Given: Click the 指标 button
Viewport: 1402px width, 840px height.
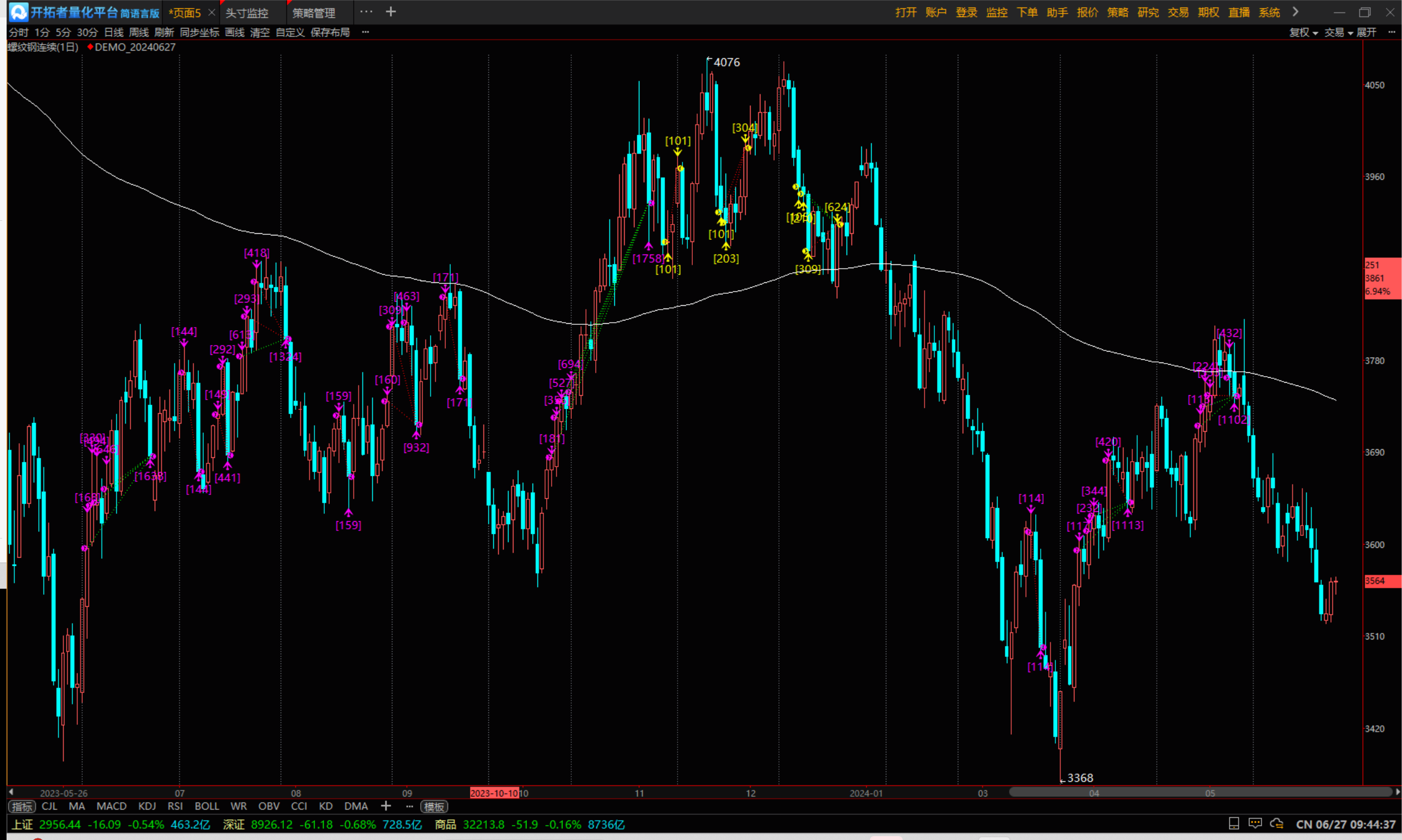Looking at the screenshot, I should click(x=22, y=806).
